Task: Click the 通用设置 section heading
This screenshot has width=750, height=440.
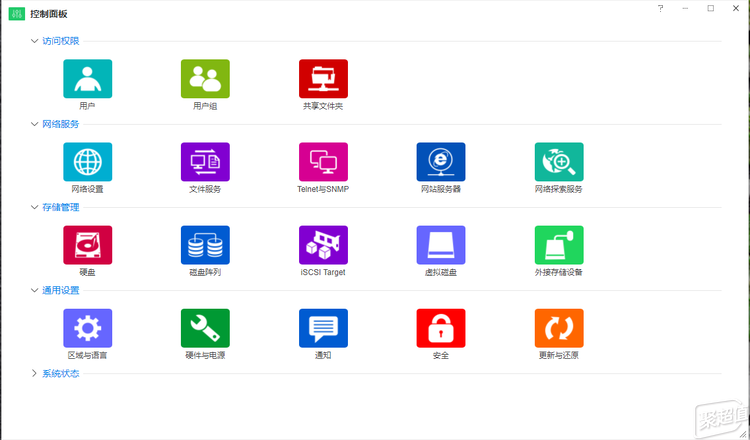Action: point(61,290)
